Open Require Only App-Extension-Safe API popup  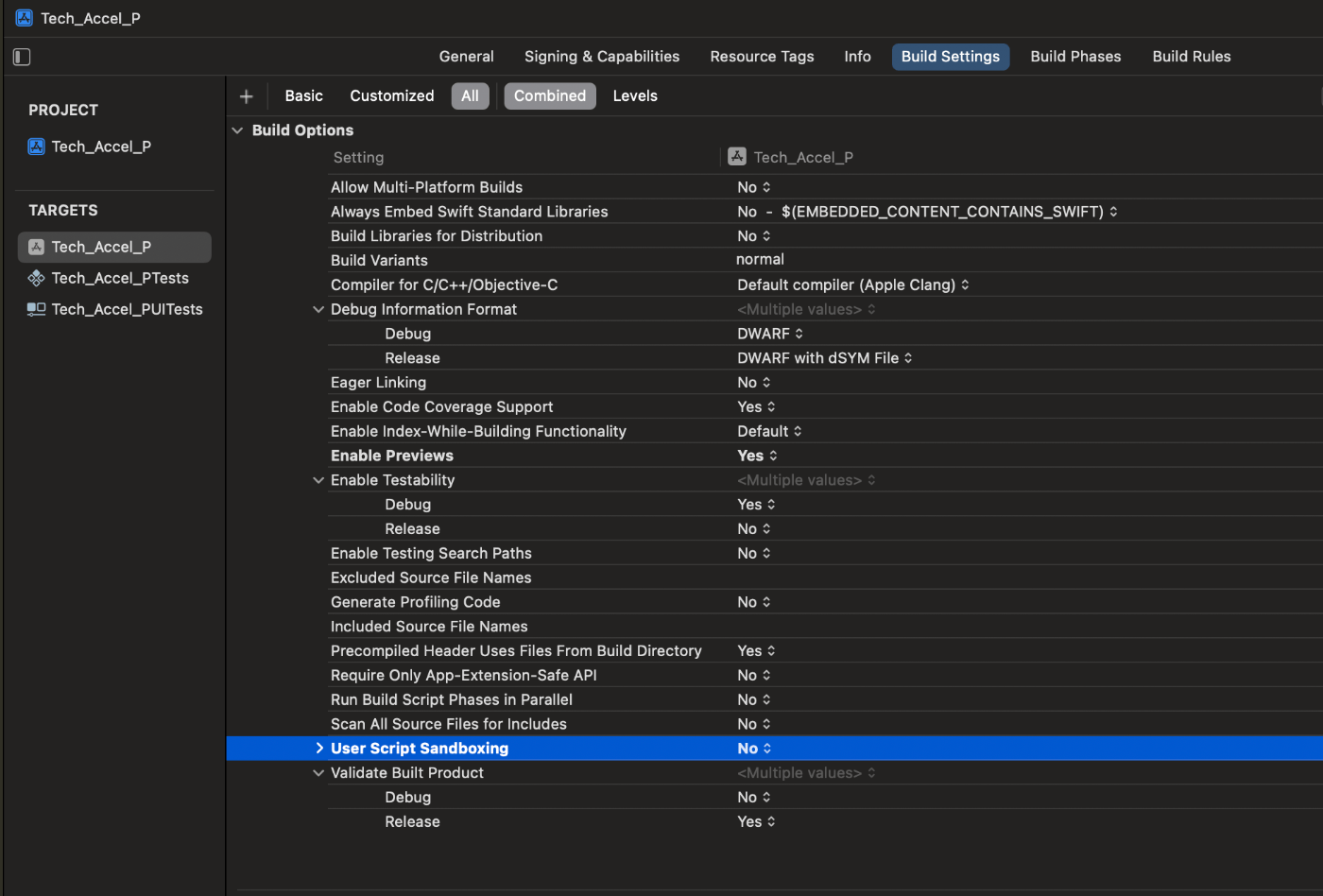click(x=754, y=676)
